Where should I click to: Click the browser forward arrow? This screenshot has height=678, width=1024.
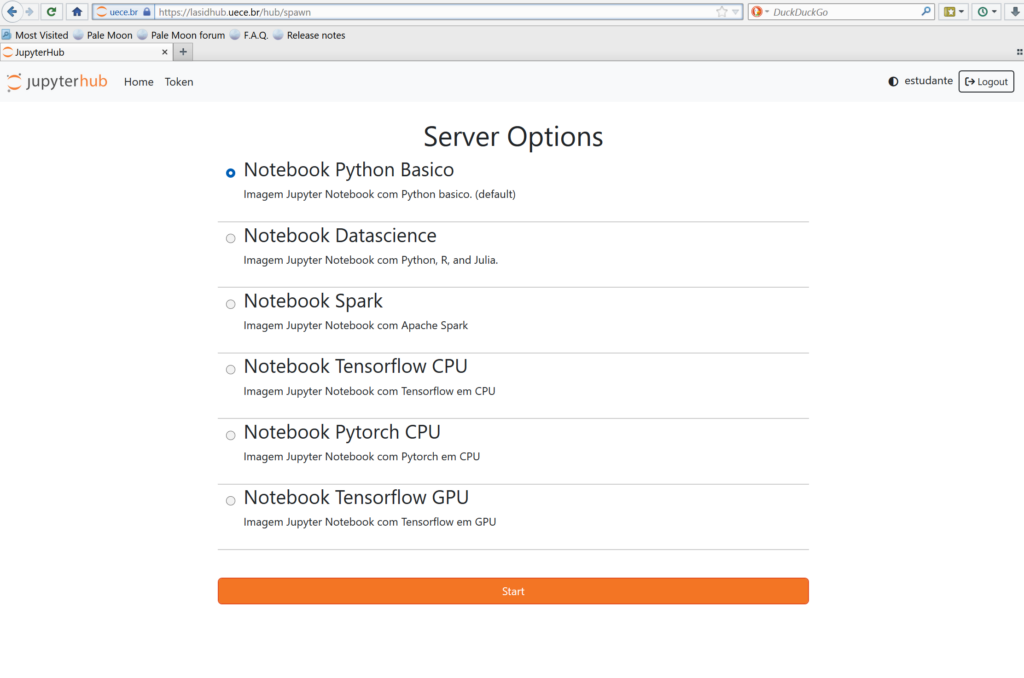[29, 12]
